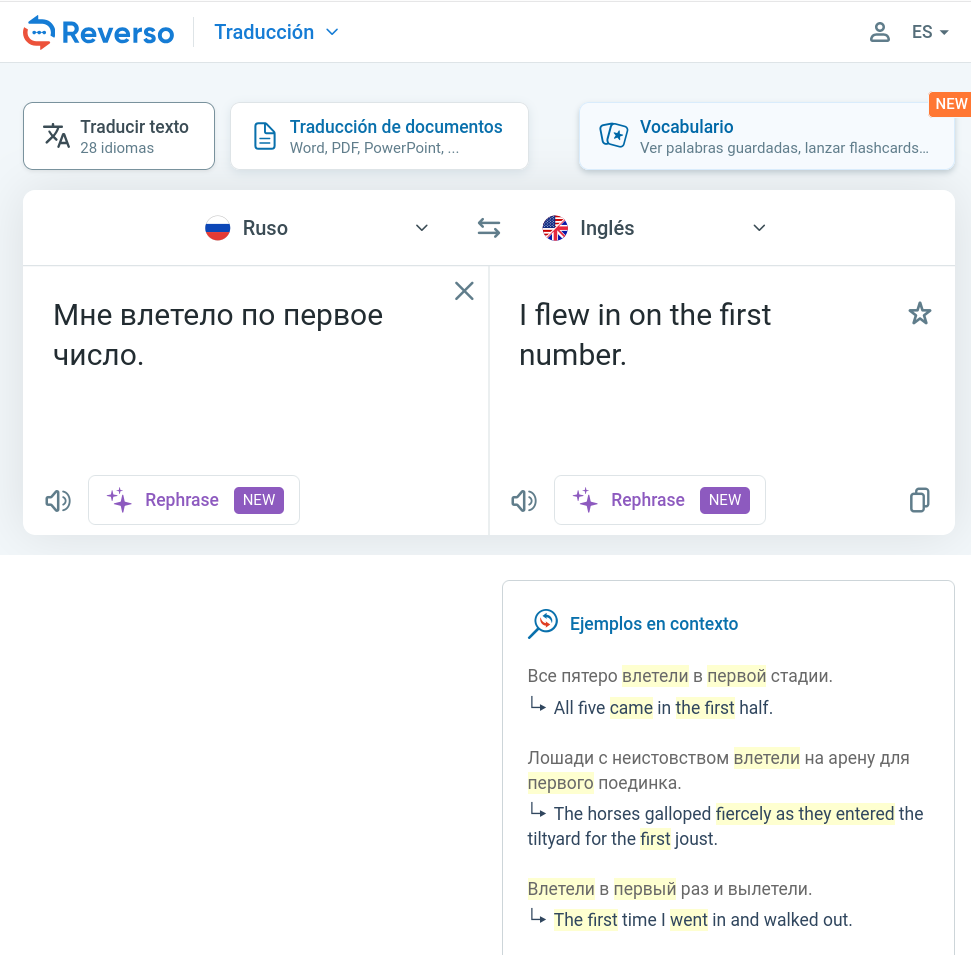Listen to the English translation audio

524,500
